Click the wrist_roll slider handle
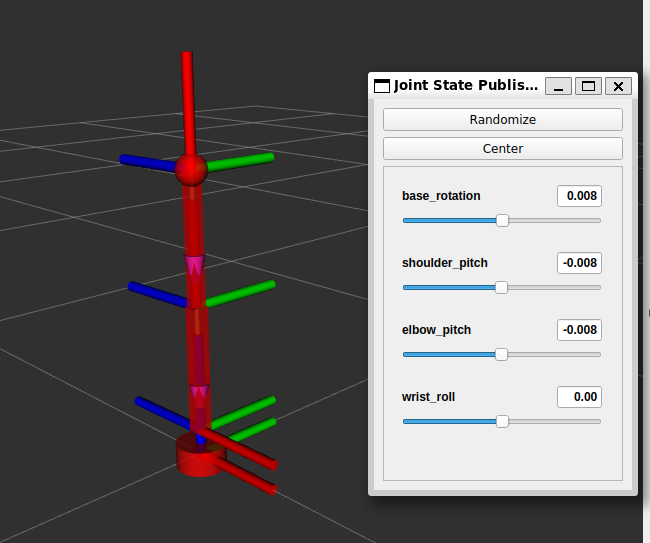This screenshot has width=650, height=543. click(x=502, y=422)
